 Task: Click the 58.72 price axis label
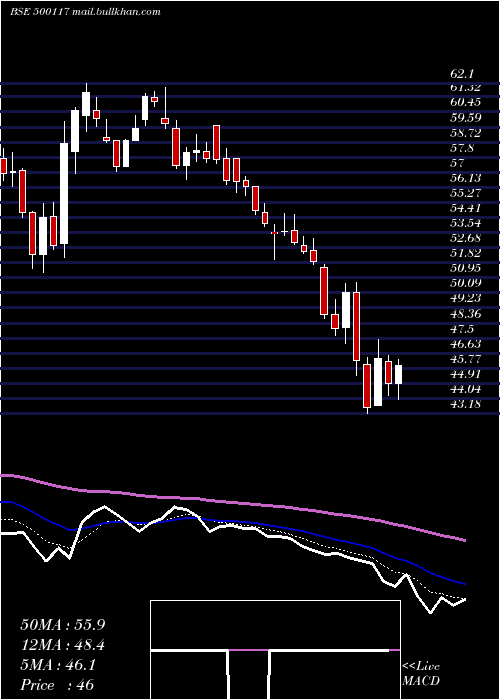tap(465, 133)
